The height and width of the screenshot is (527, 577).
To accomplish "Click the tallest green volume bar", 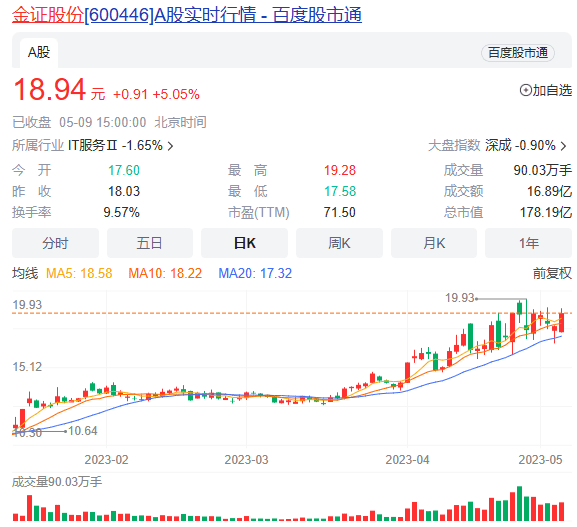I will [x=519, y=503].
